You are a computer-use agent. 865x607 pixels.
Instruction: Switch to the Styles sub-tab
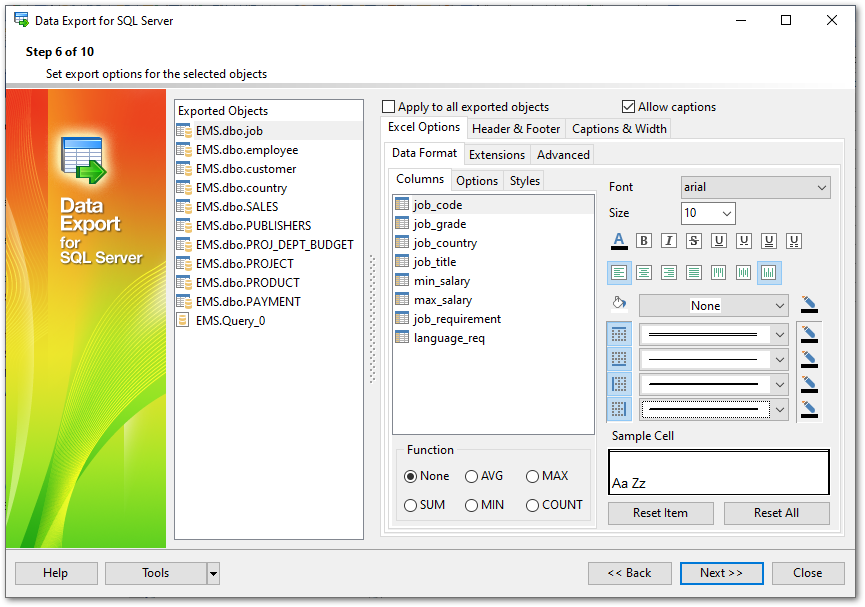pyautogui.click(x=525, y=181)
